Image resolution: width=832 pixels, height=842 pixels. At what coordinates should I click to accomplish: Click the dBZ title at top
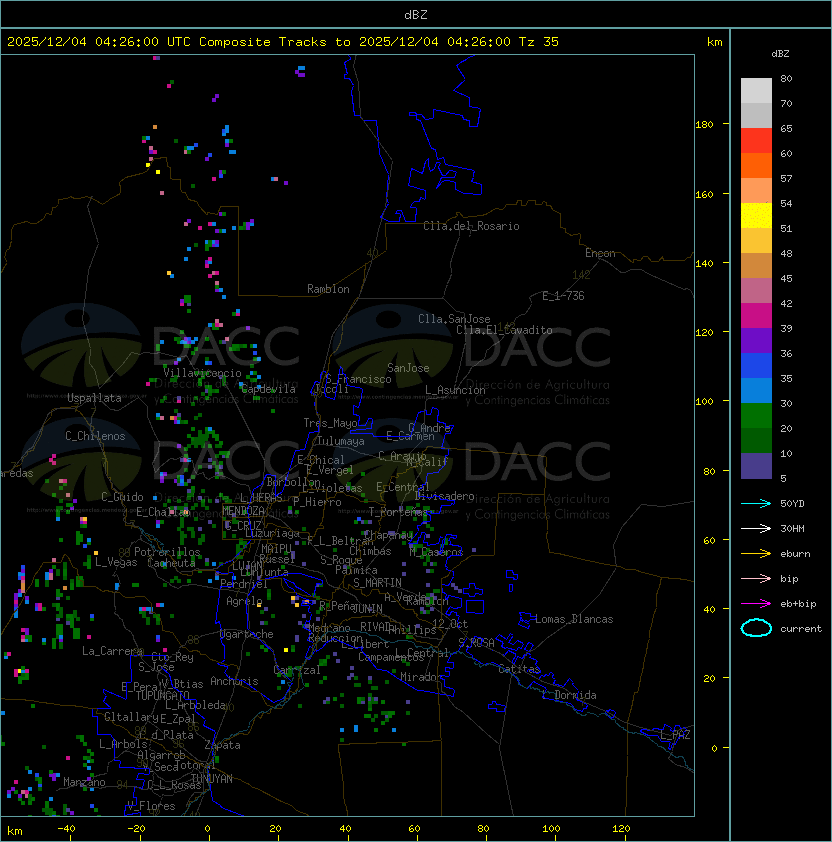415,14
